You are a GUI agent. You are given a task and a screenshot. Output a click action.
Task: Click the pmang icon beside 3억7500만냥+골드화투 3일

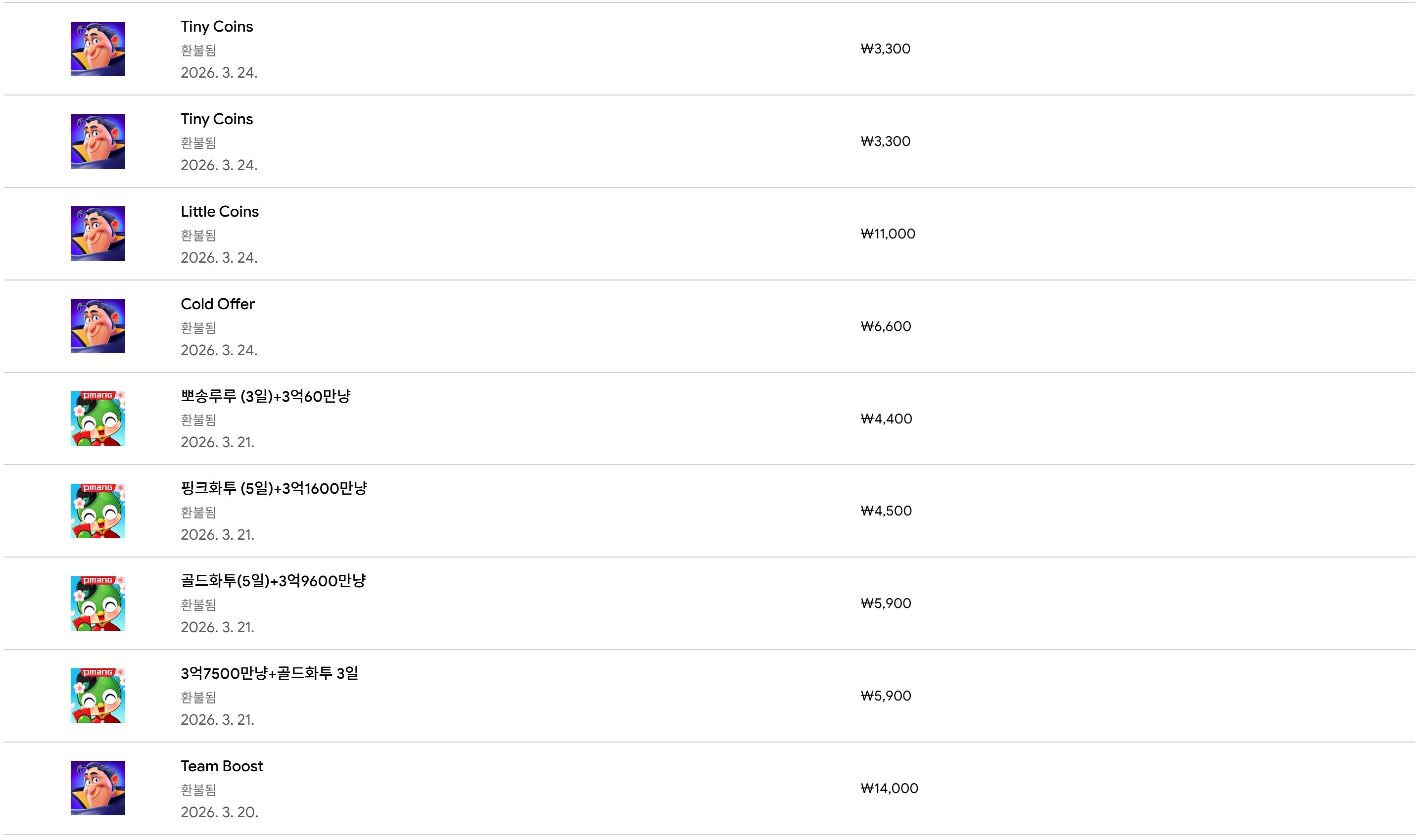coord(97,695)
